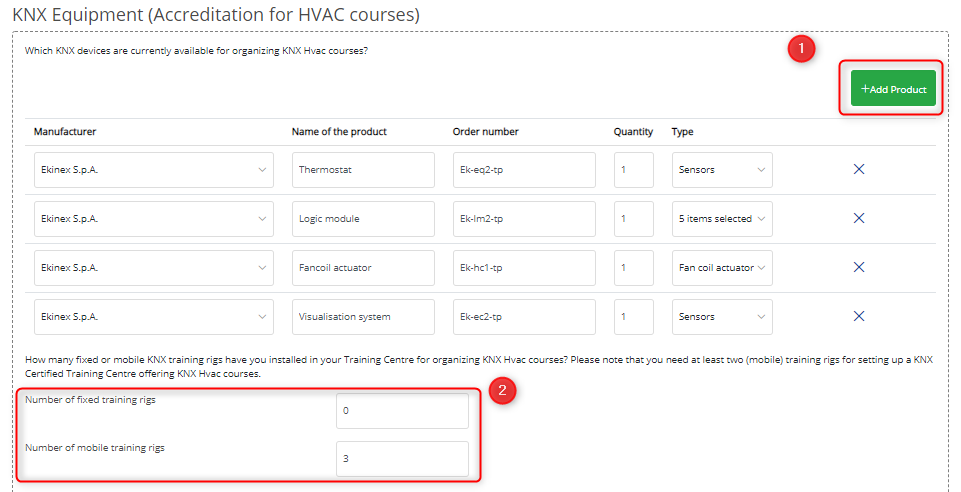Expand Manufacturer dropdown for Logic module row
Image resolution: width=961 pixels, height=492 pixels.
tap(153, 219)
